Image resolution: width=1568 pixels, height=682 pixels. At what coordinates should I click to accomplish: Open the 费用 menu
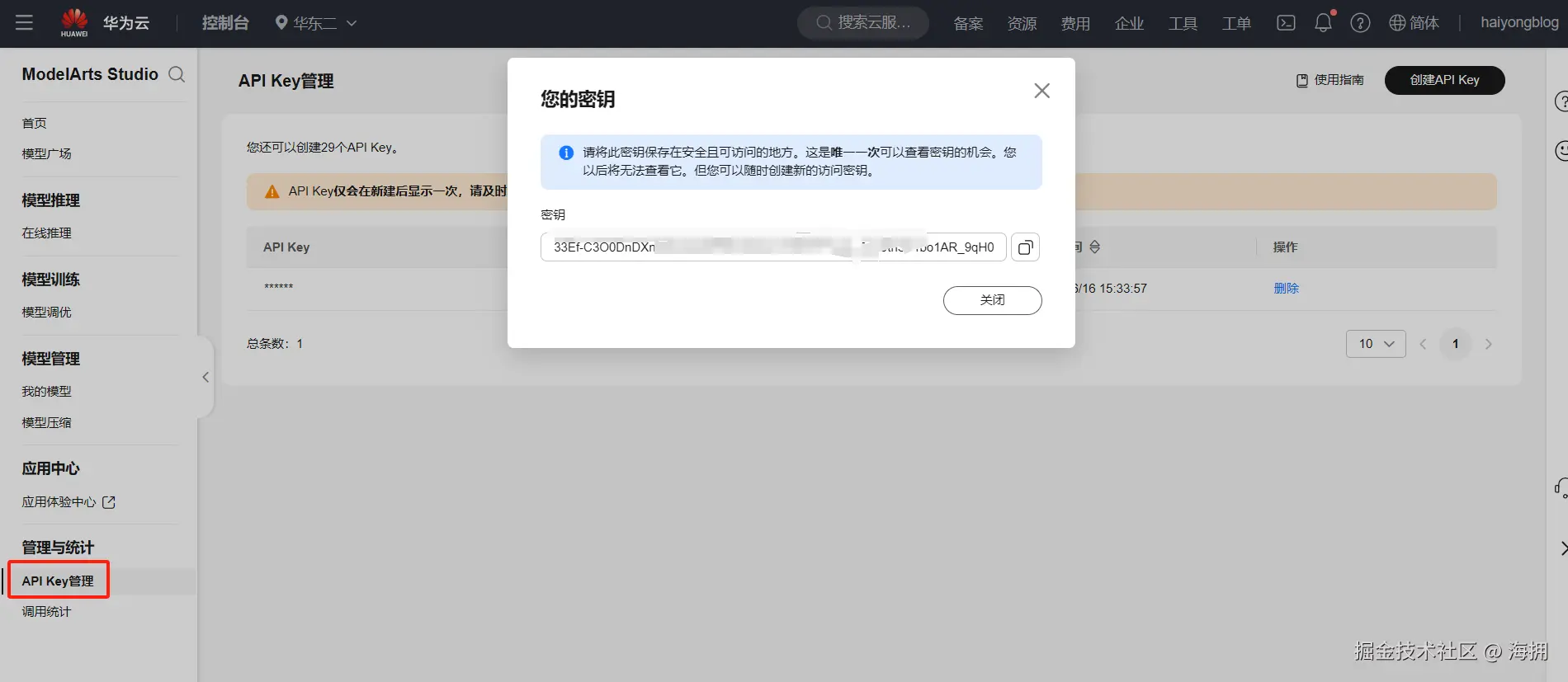click(x=1075, y=24)
